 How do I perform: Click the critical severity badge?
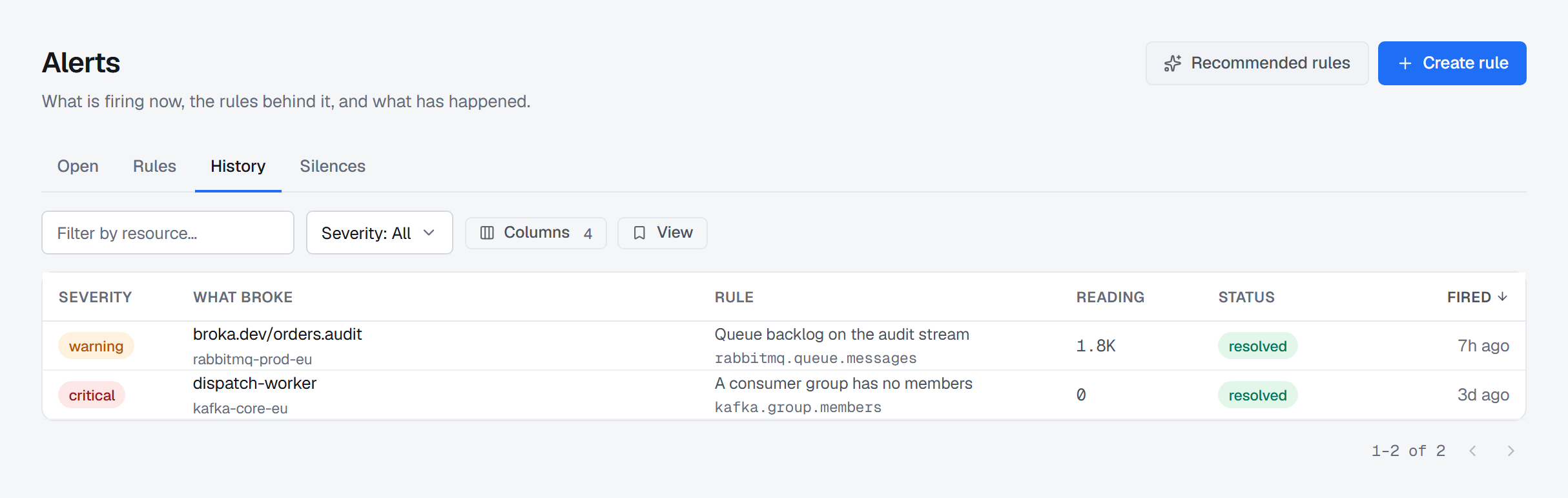(x=92, y=395)
